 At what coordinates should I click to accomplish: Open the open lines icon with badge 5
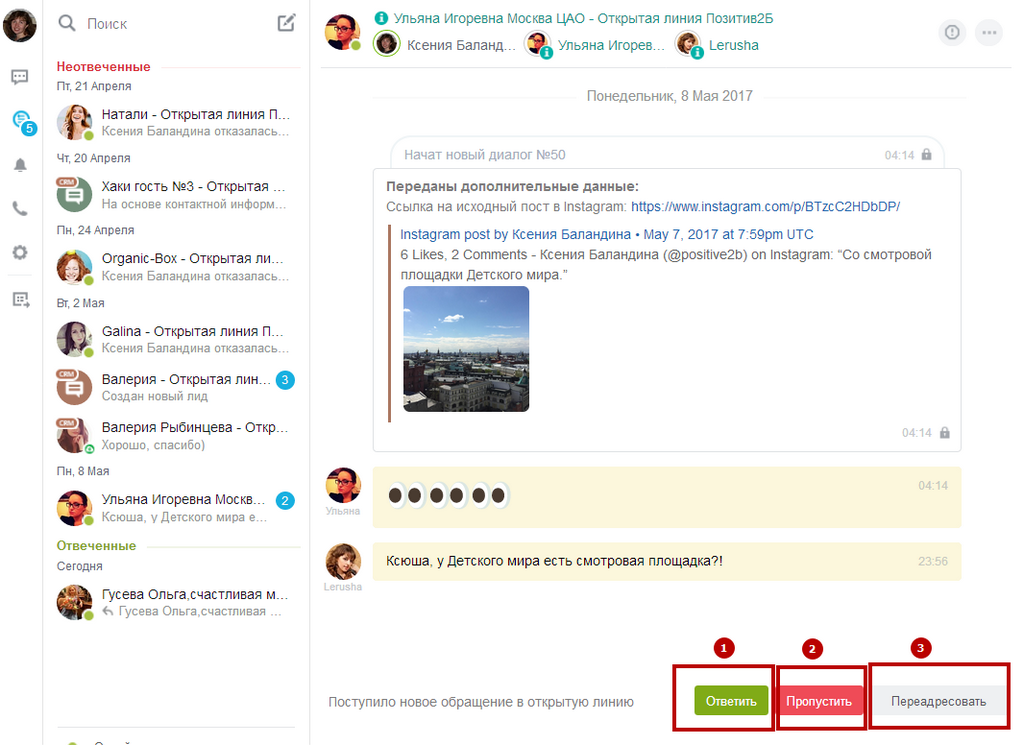[x=23, y=121]
